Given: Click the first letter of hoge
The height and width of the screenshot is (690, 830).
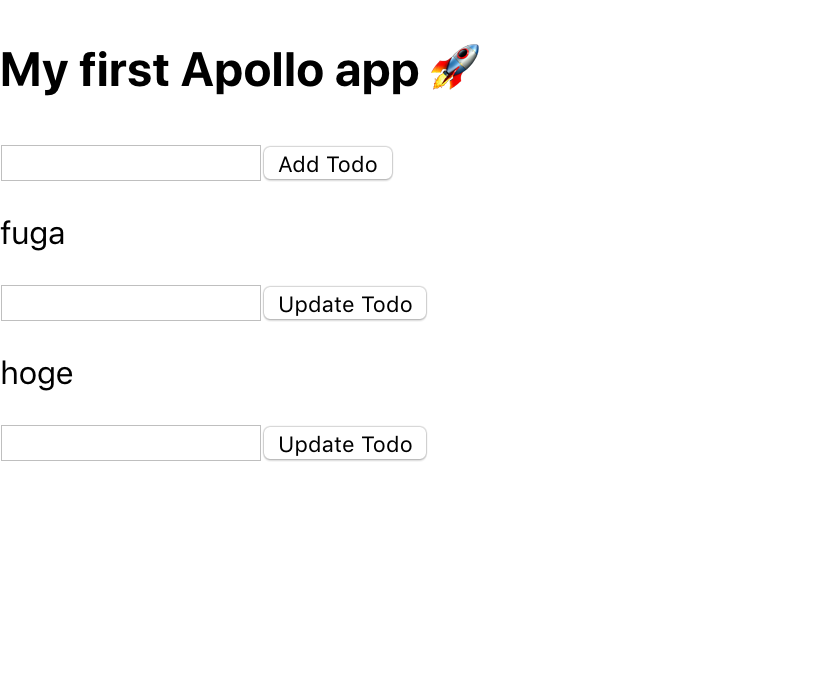Looking at the screenshot, I should tap(10, 373).
